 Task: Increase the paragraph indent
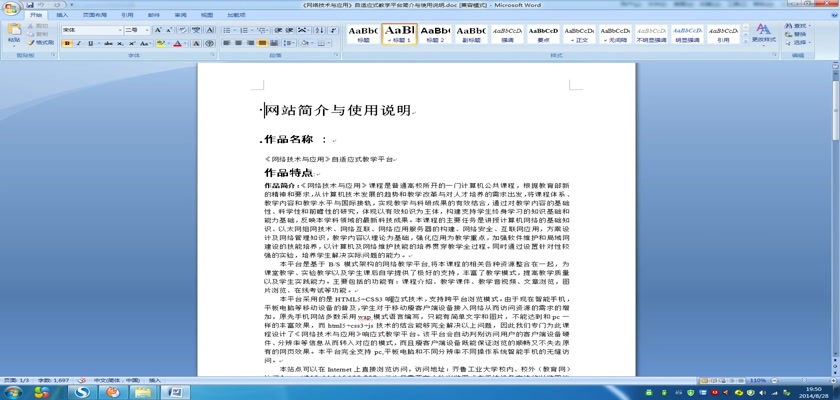point(289,30)
